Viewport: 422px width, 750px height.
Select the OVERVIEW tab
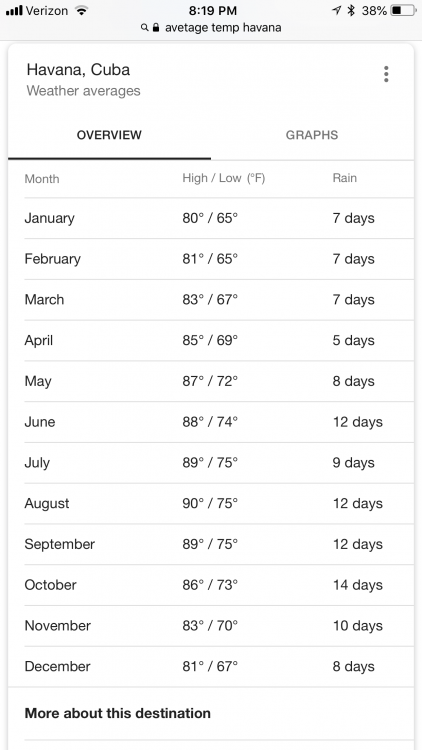109,135
